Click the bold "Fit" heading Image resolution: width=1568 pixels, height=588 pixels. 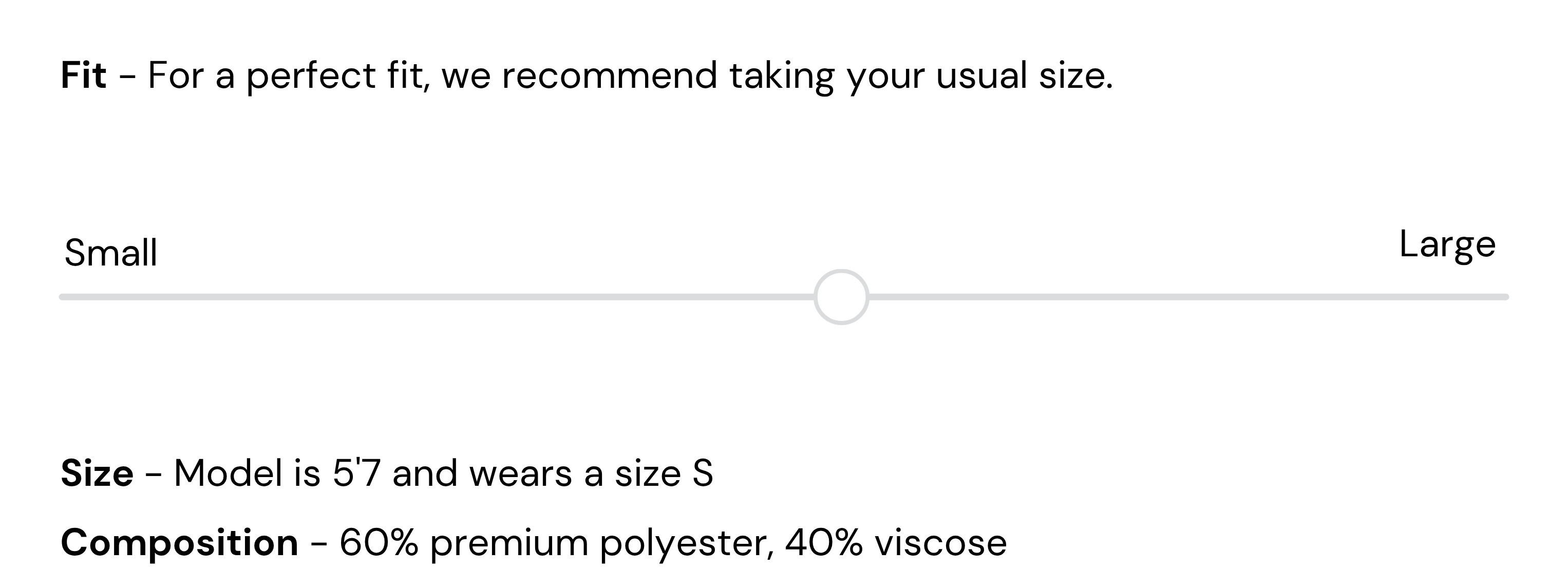[84, 75]
